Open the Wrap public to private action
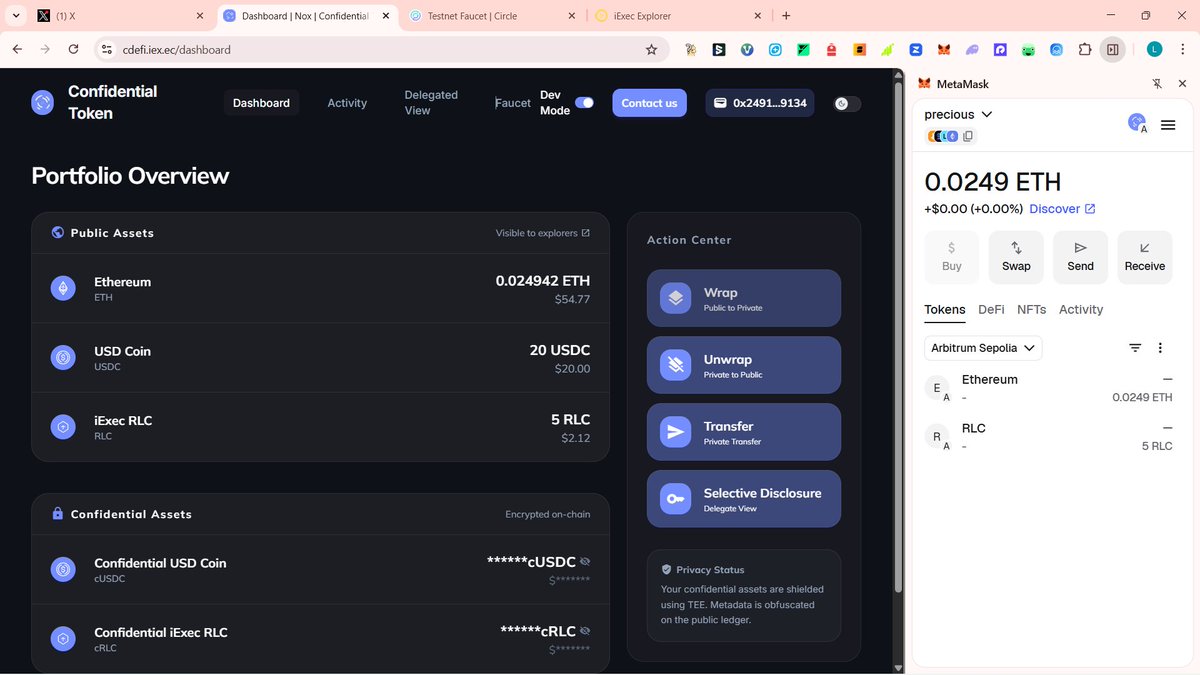The image size is (1200, 675). point(744,298)
